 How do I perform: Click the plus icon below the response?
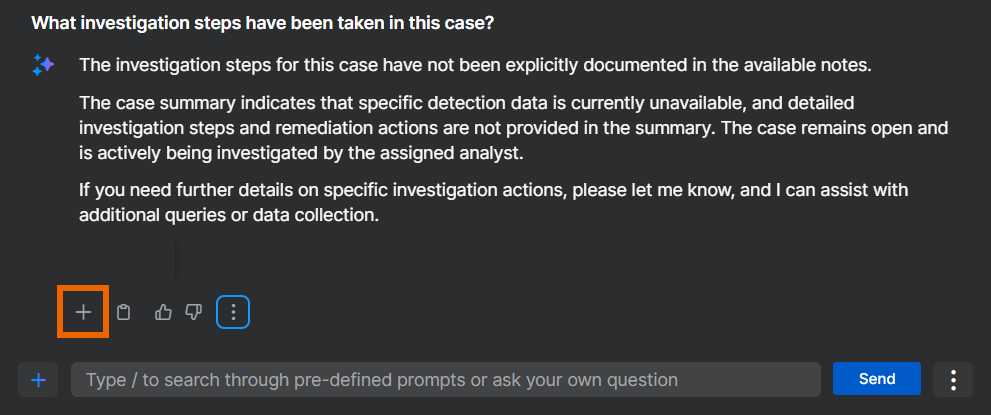click(x=83, y=312)
